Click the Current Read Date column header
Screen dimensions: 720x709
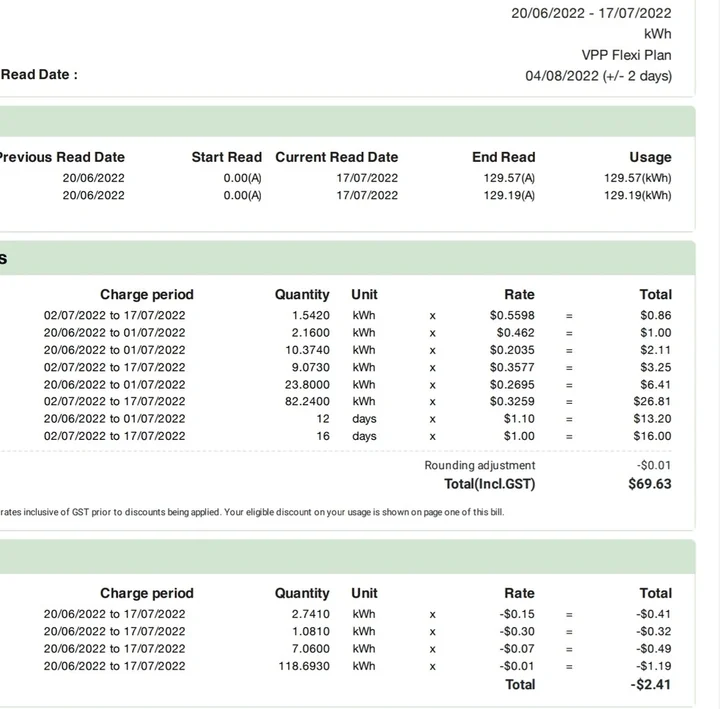tap(336, 157)
